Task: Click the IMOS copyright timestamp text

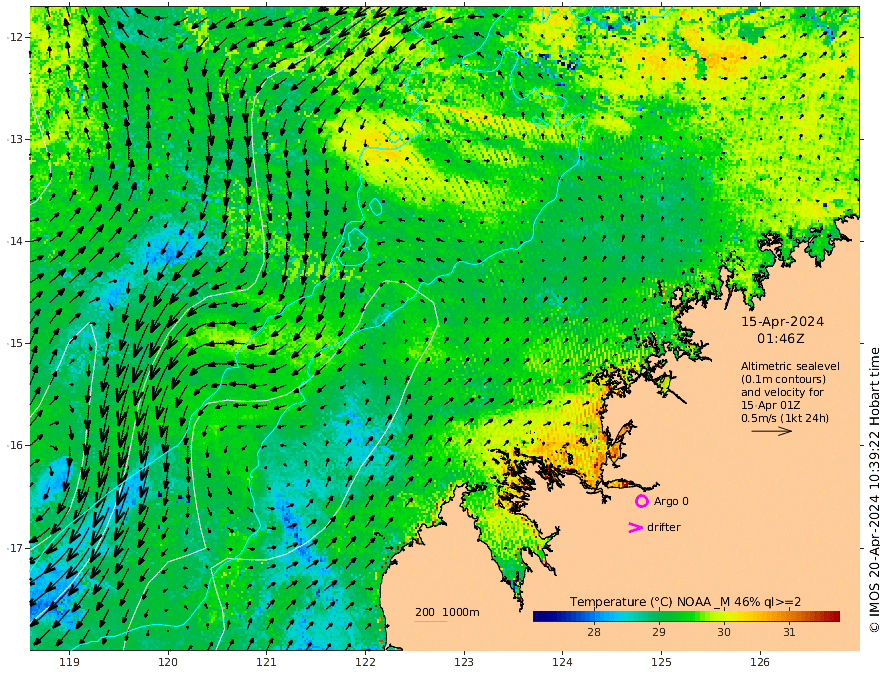Action: pos(873,490)
